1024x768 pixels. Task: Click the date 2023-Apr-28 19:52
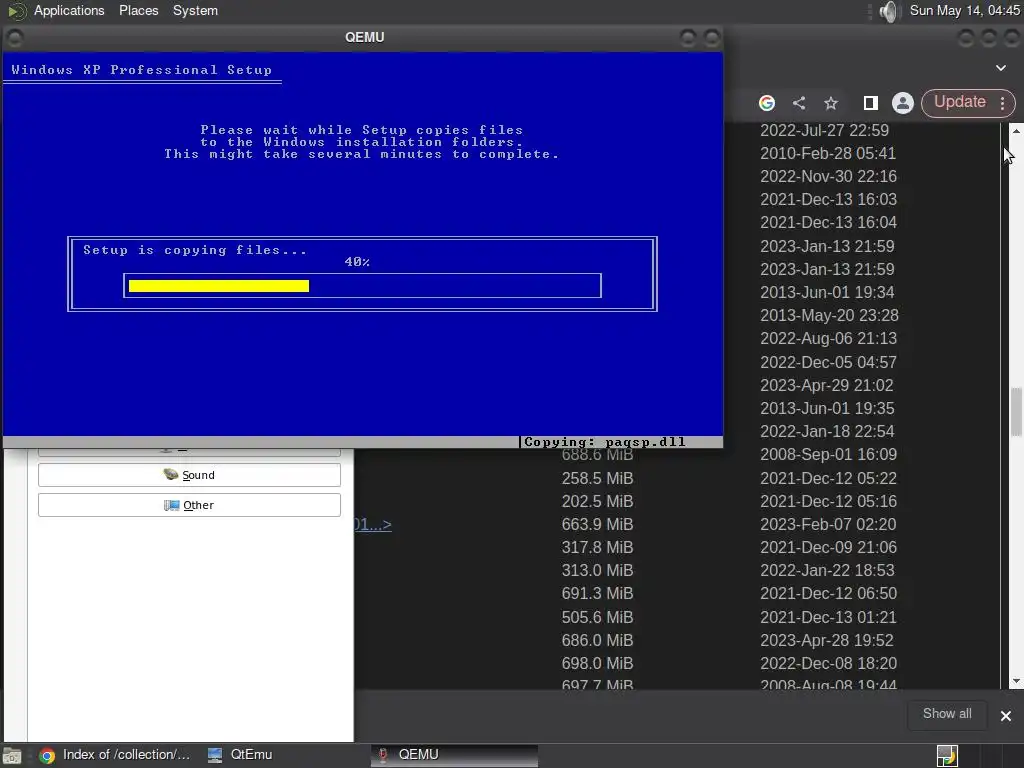(826, 640)
